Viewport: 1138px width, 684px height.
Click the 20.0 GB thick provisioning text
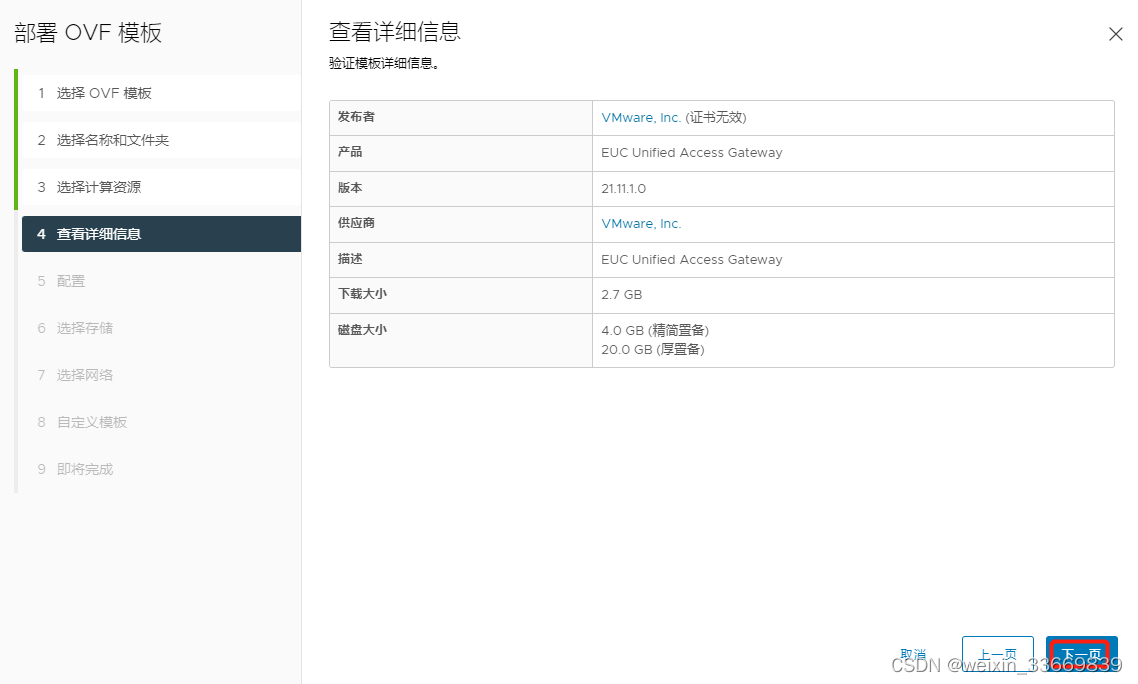point(652,349)
